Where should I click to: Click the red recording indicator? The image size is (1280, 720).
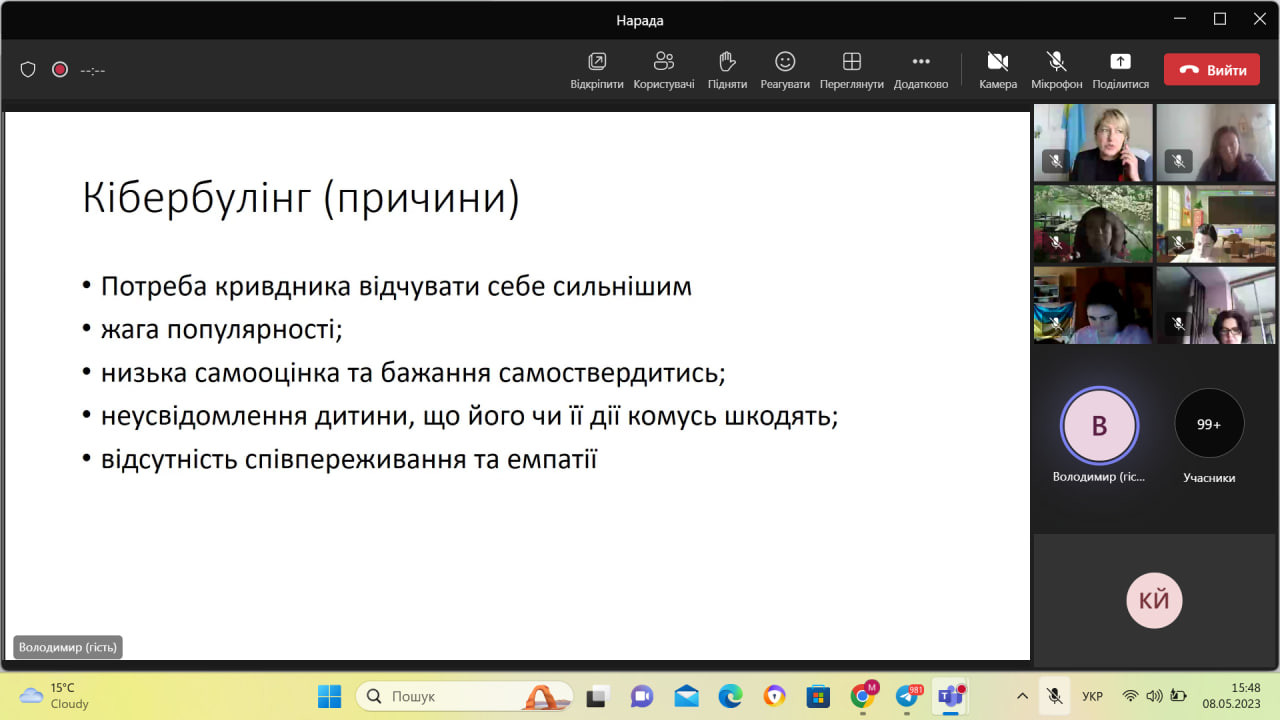click(x=60, y=70)
